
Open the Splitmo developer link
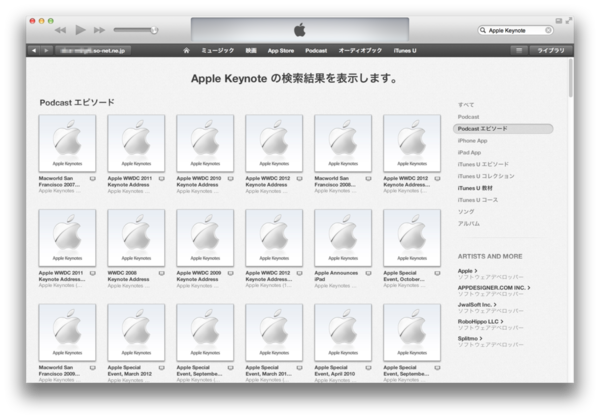pos(470,339)
